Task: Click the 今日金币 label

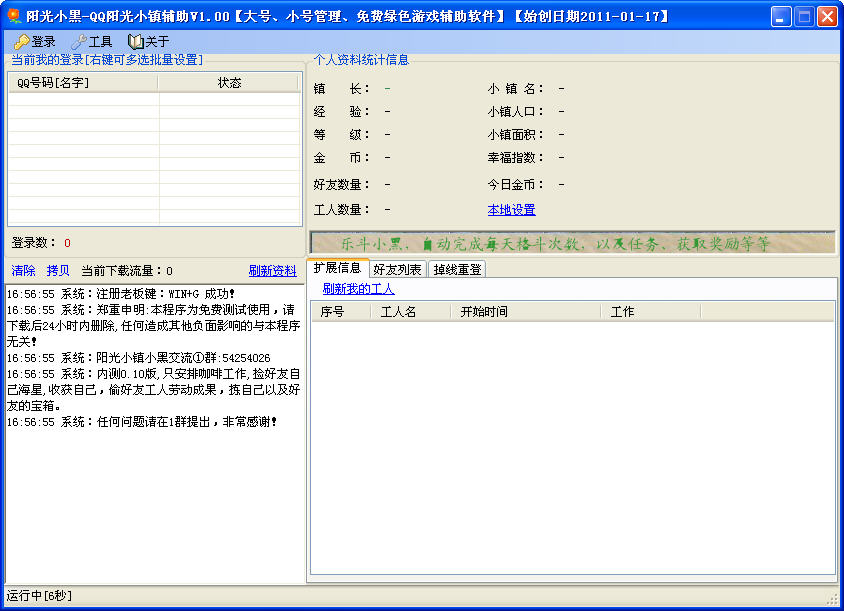Action: point(515,185)
